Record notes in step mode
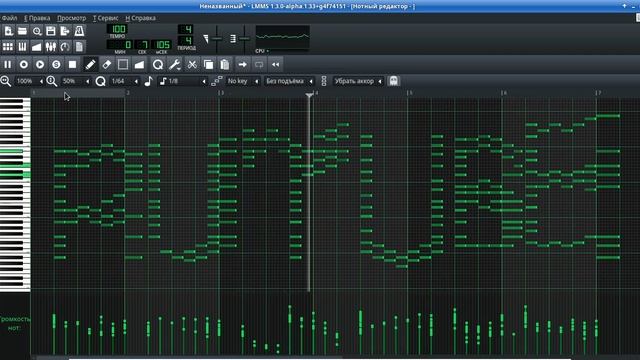The image size is (640, 360). (56, 64)
